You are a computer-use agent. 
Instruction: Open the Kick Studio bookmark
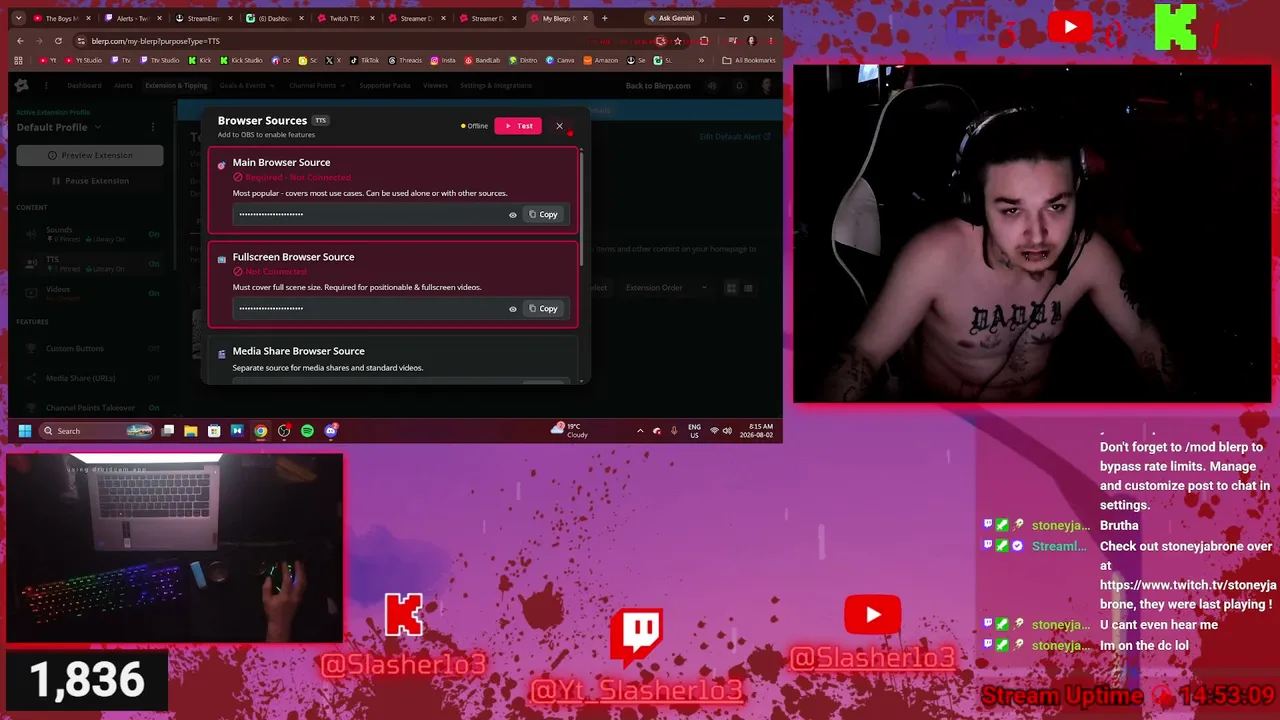click(240, 60)
